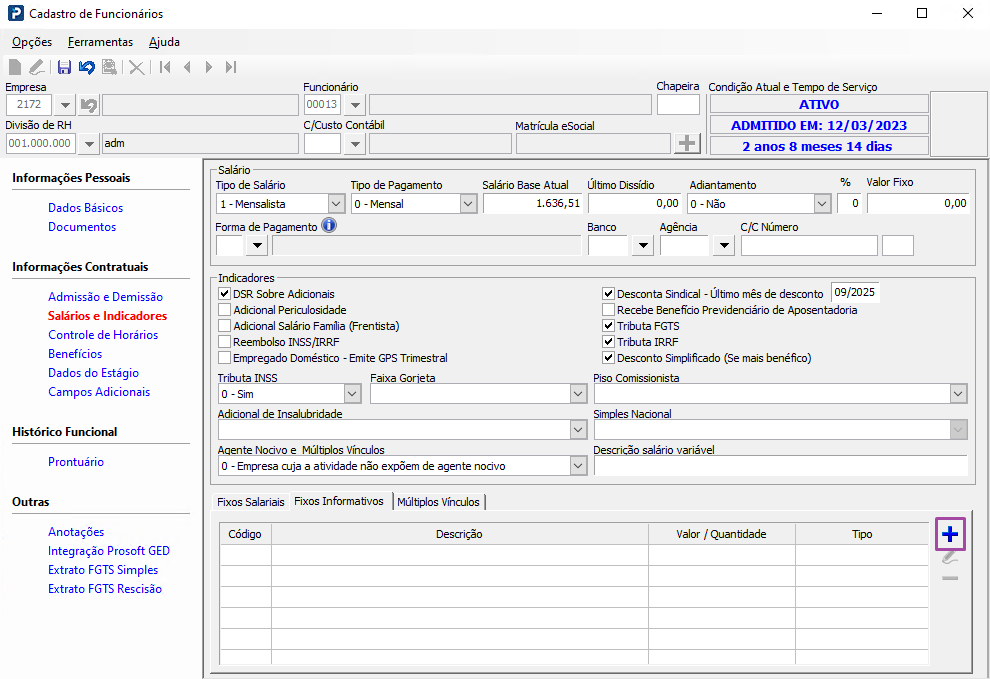
Task: Check Recebe Benefício Previdenciário de Aposentadoria
Action: pos(608,309)
